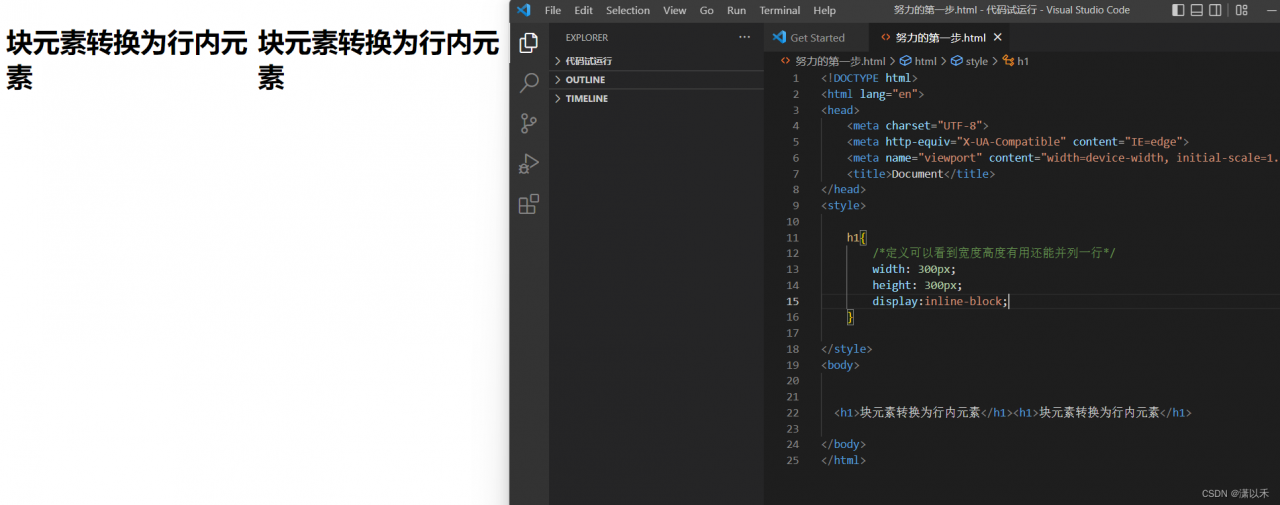
Task: Expand the 代码试运行 folder section
Action: pos(656,61)
